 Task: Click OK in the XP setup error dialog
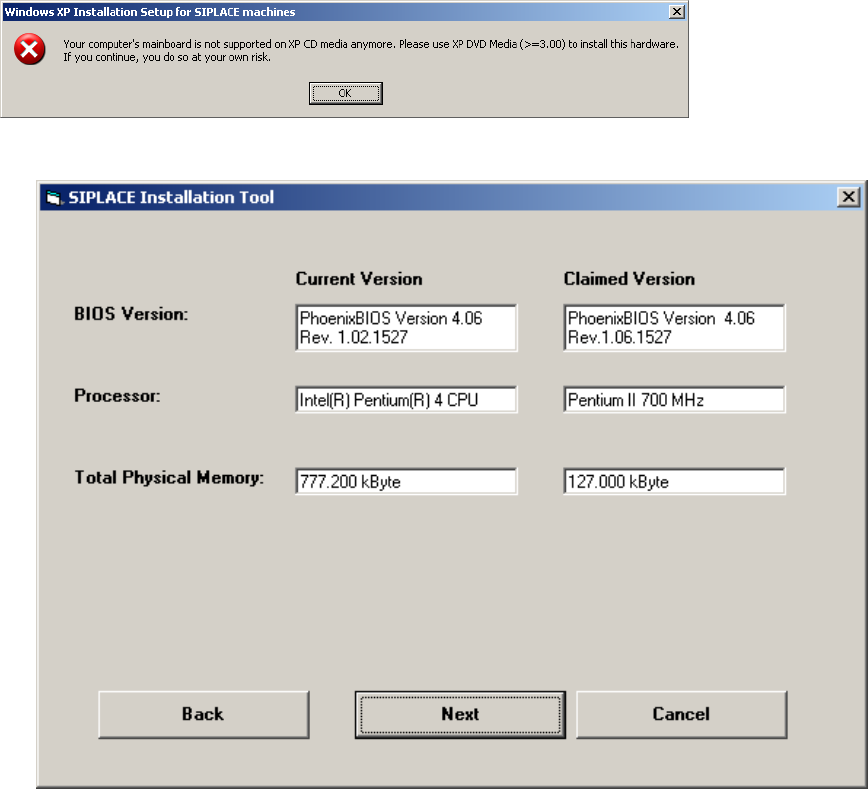point(345,93)
